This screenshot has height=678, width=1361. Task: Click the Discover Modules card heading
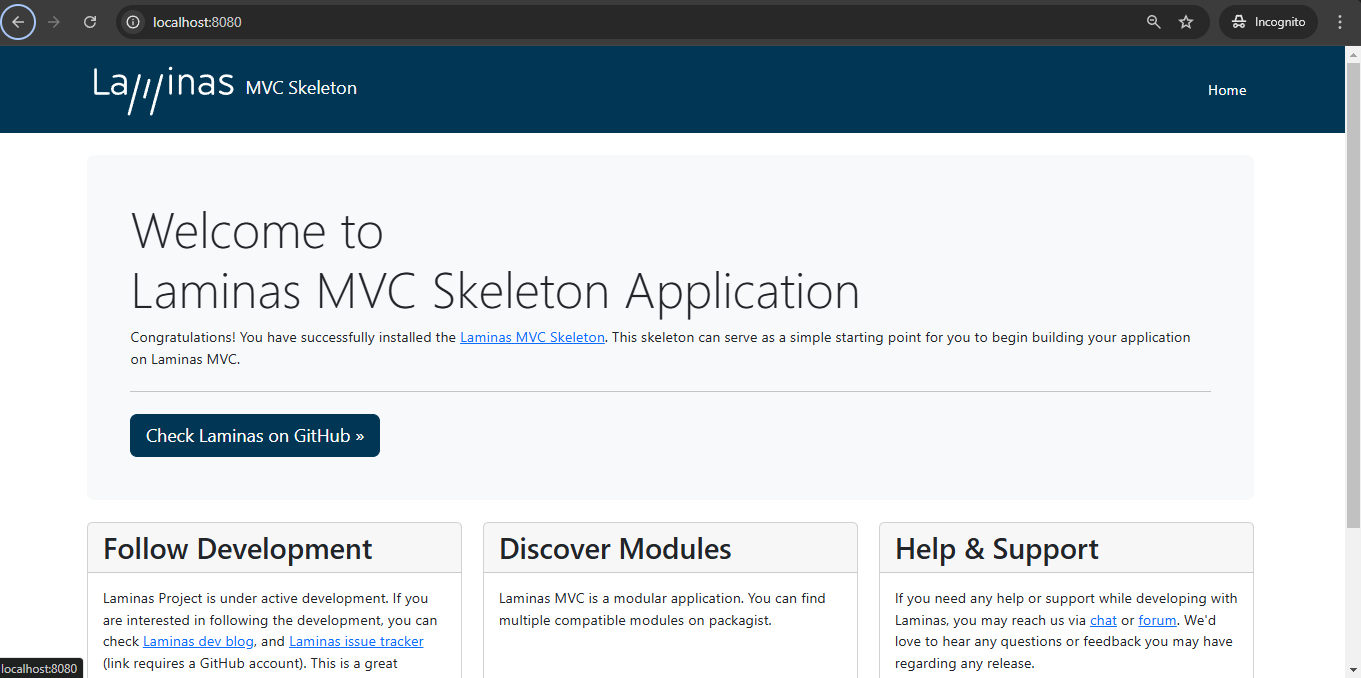tap(615, 549)
